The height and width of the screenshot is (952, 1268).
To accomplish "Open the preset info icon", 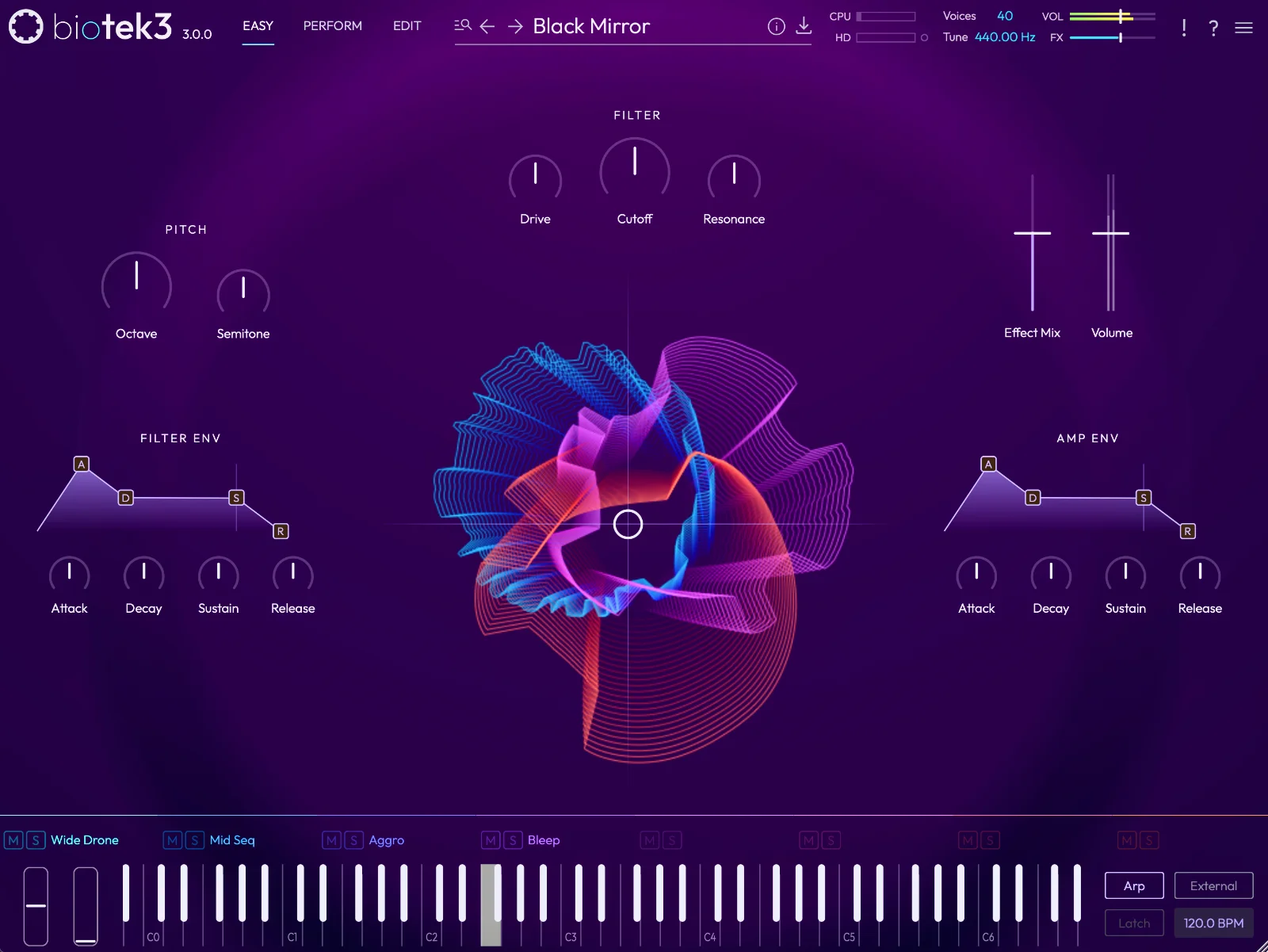I will click(777, 26).
